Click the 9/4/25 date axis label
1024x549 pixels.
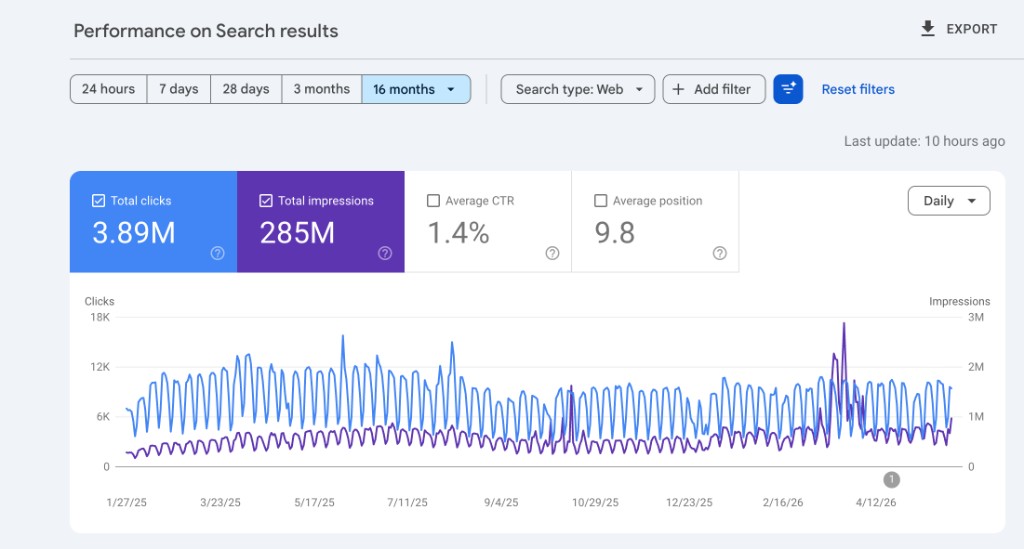pos(501,503)
